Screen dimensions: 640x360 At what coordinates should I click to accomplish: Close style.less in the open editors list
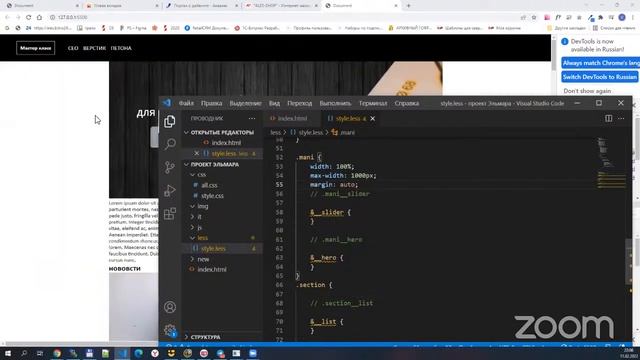point(197,153)
